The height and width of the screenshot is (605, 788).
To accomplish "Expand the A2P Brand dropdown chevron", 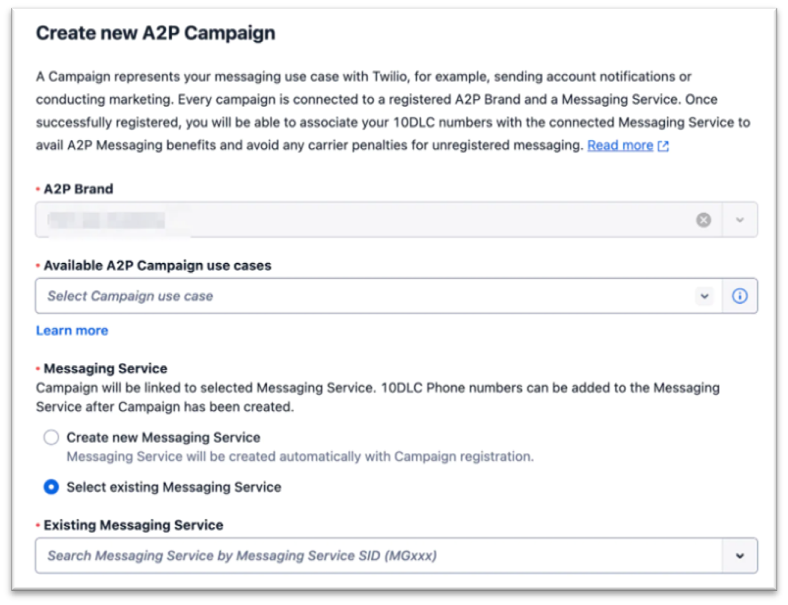I will pyautogui.click(x=740, y=220).
